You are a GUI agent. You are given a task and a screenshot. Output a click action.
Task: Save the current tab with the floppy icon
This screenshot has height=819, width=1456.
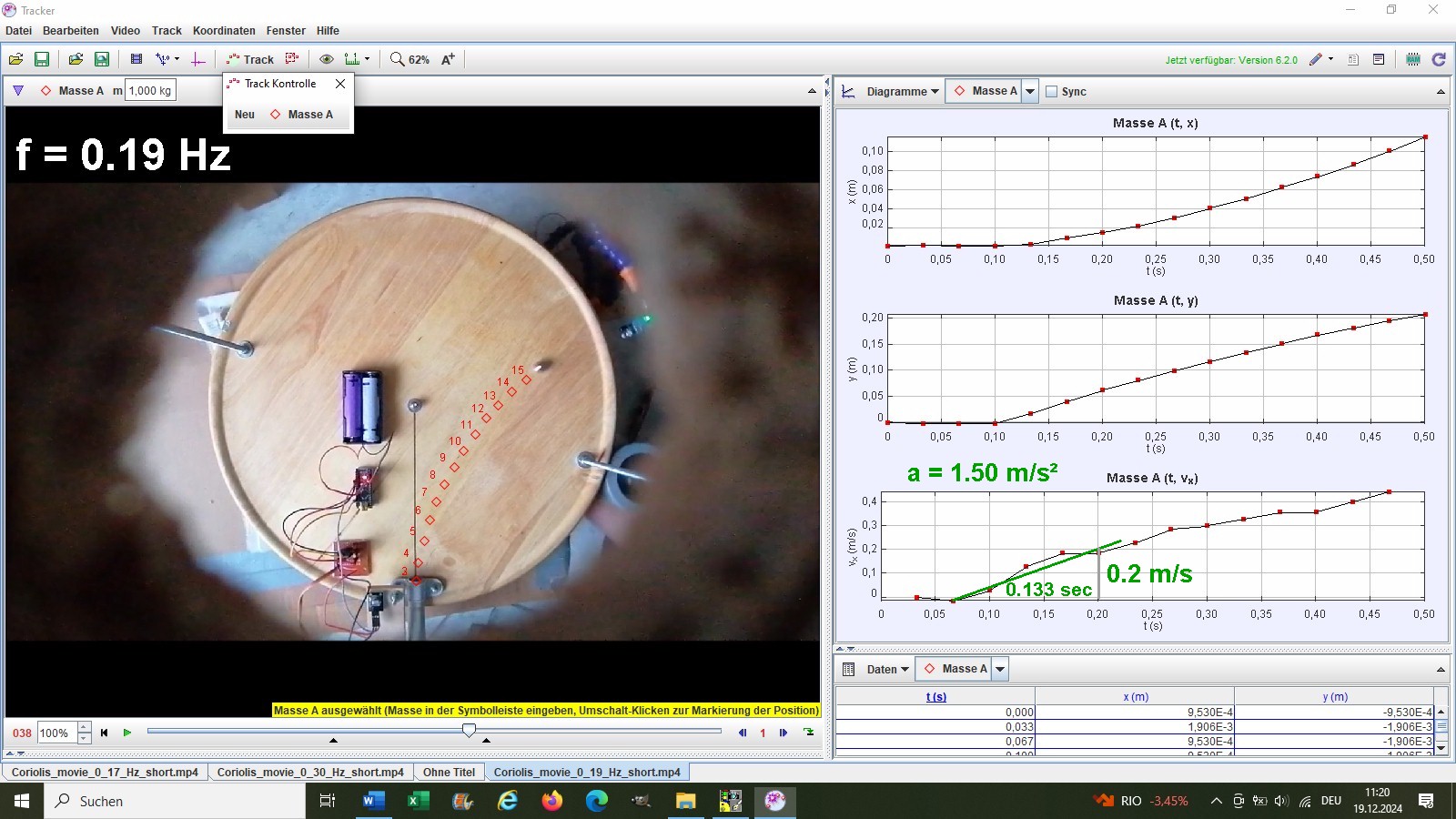click(x=42, y=59)
